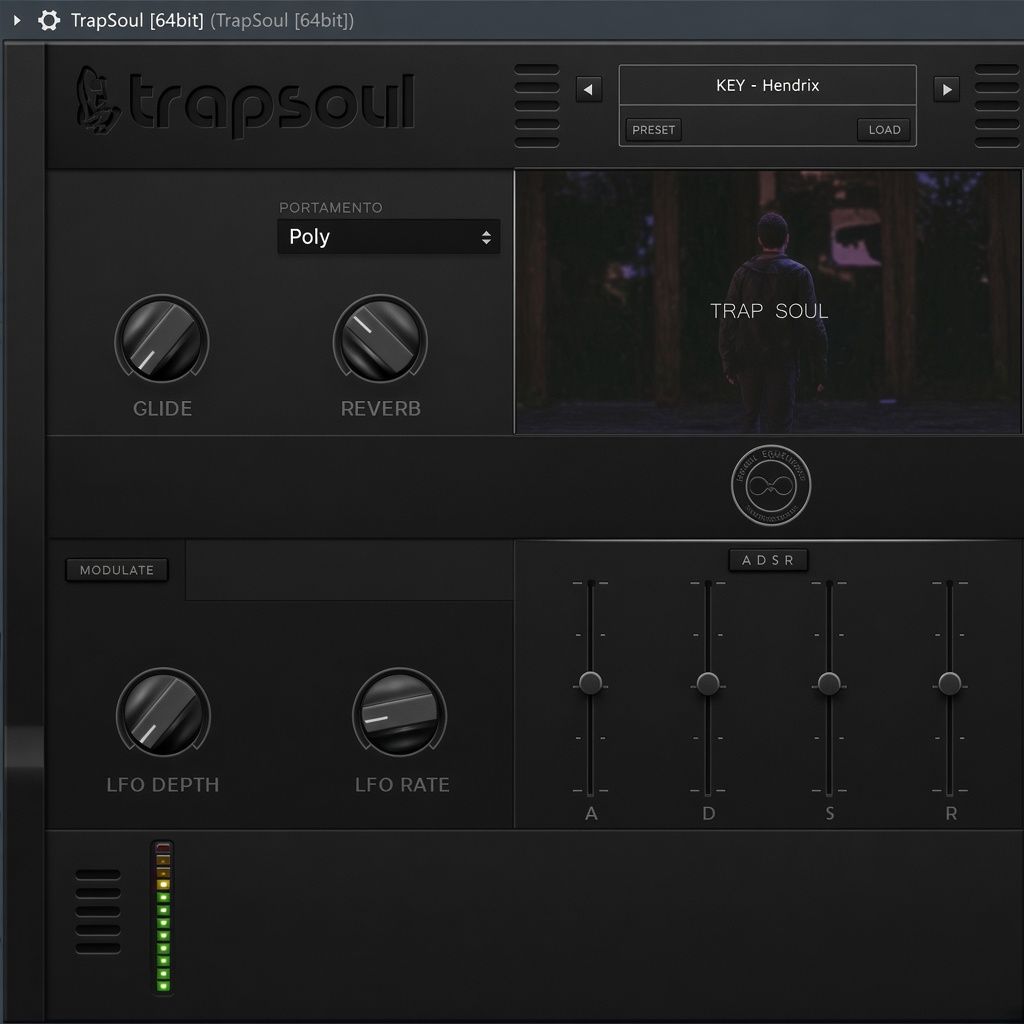Click the Trap Soul artwork image
The height and width of the screenshot is (1024, 1024).
click(768, 302)
